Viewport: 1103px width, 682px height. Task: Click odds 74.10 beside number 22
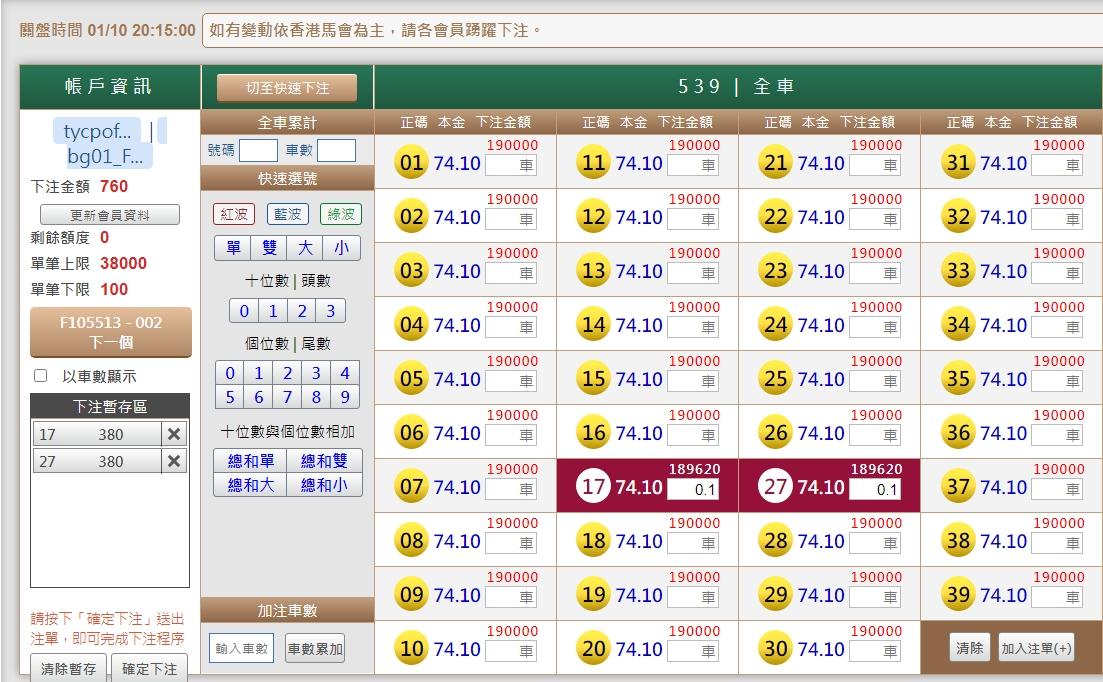point(821,217)
